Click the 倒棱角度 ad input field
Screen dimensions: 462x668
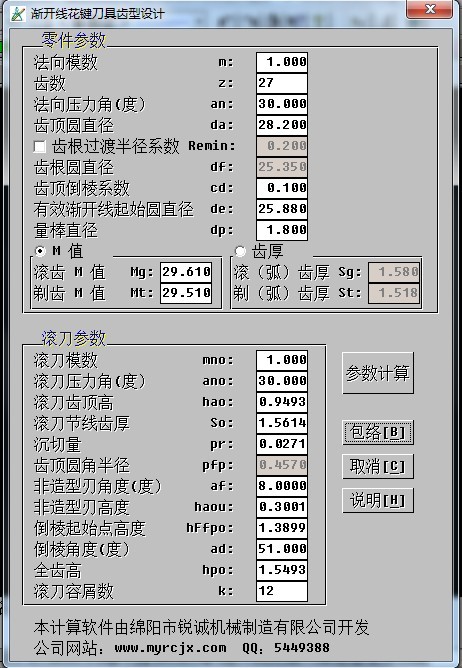282,549
